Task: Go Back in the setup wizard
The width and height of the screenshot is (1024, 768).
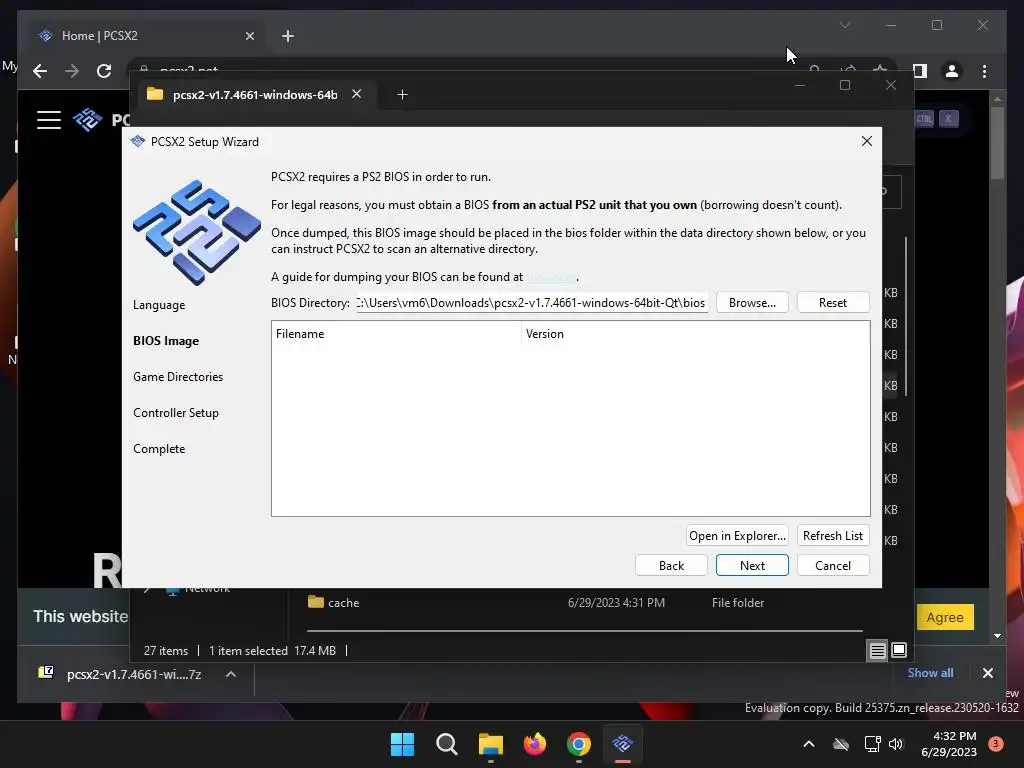Action: pyautogui.click(x=671, y=566)
